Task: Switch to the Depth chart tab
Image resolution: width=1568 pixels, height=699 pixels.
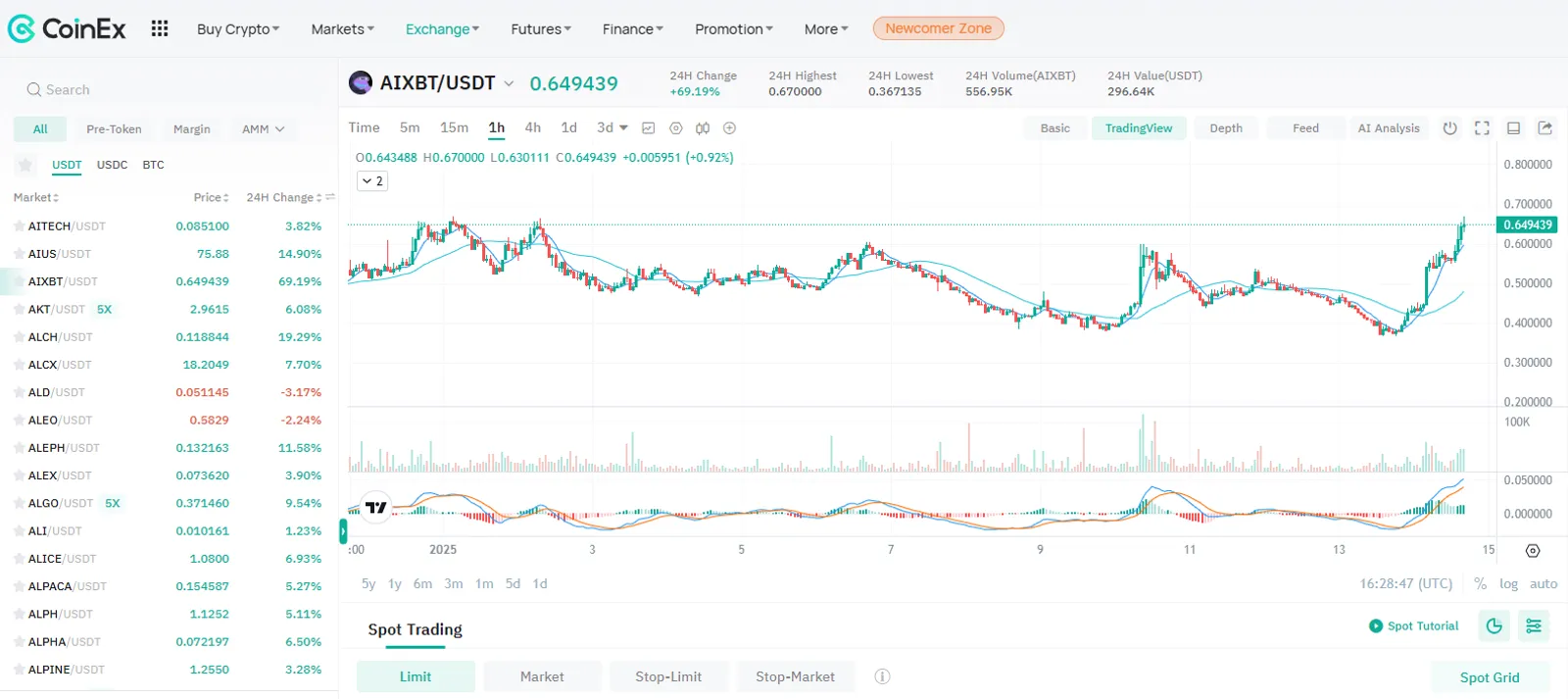Action: (1226, 128)
